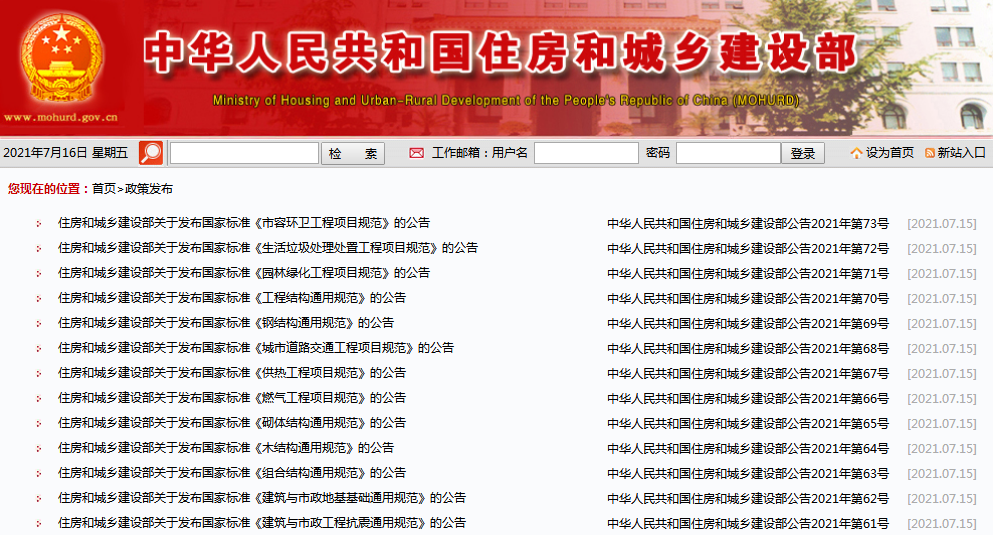Click the red arrow bullet beside 木结构通用规范
993x535 pixels.
38,448
